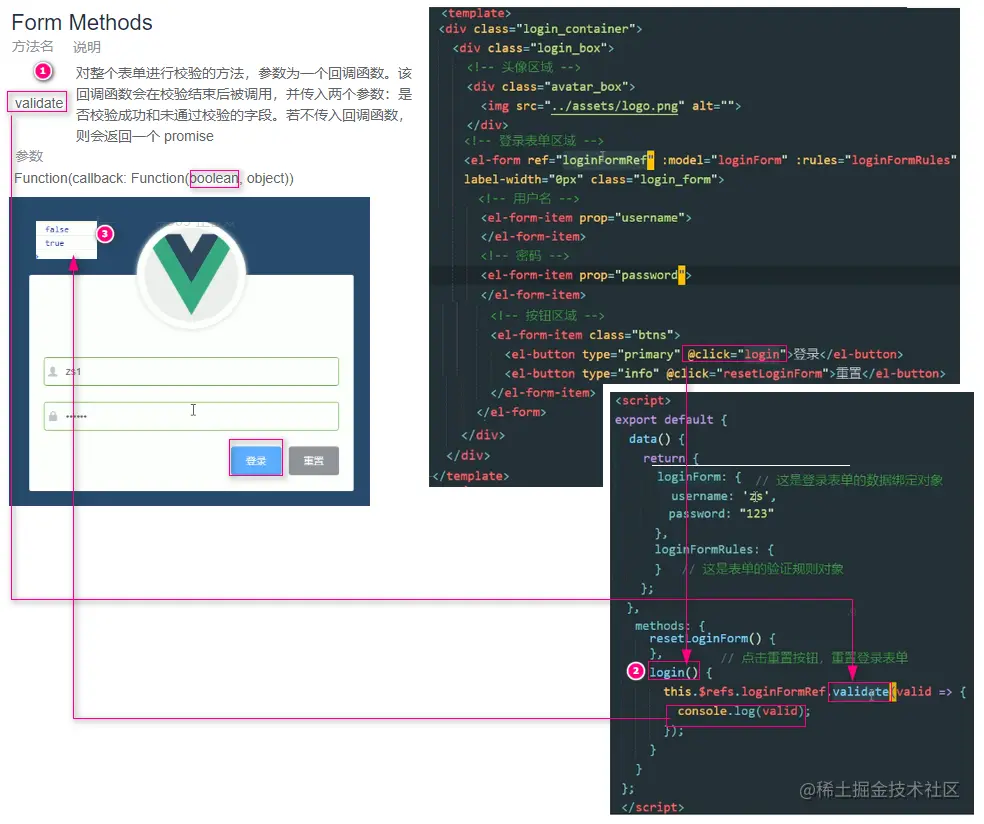Click validate call in script code
Image resolution: width=984 pixels, height=824 pixels.
(x=860, y=692)
